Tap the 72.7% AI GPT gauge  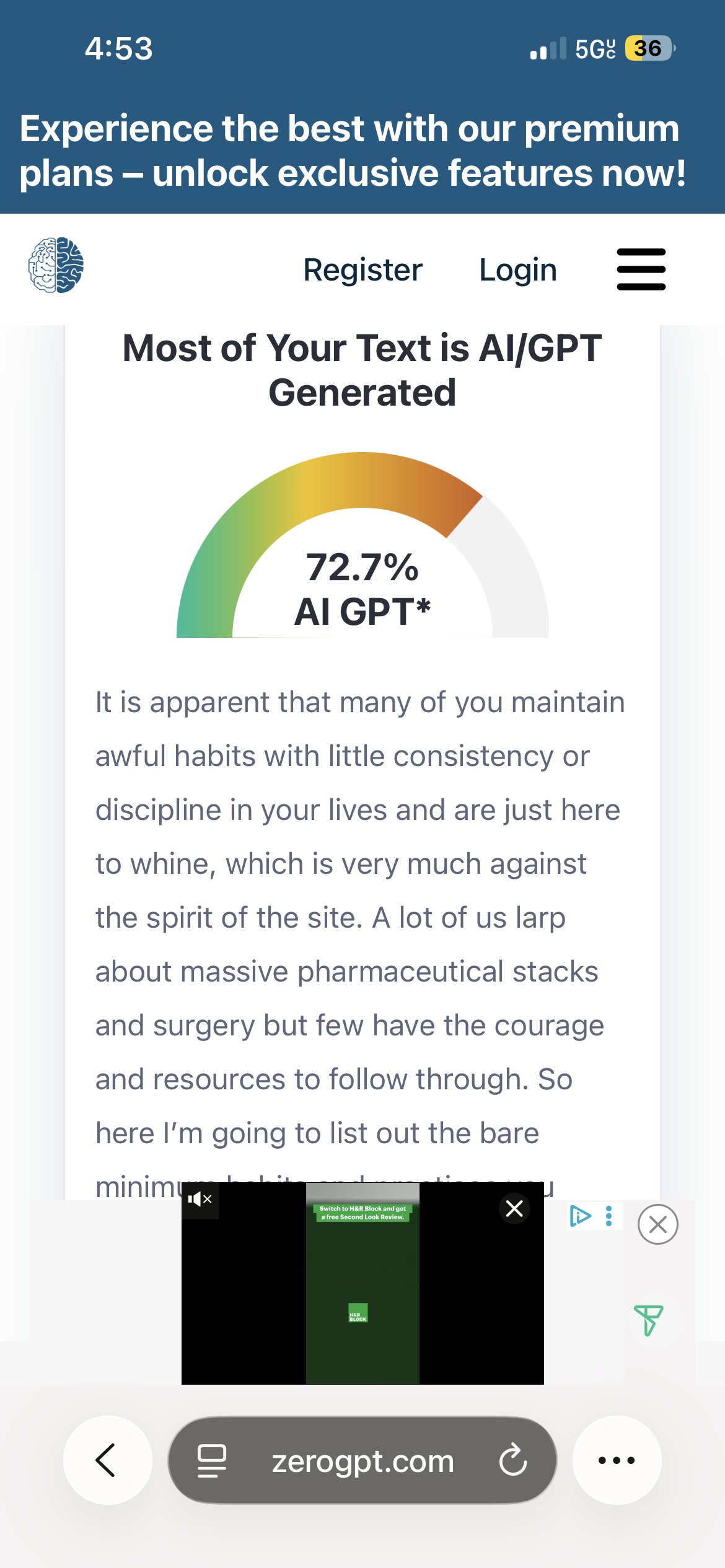point(362,557)
